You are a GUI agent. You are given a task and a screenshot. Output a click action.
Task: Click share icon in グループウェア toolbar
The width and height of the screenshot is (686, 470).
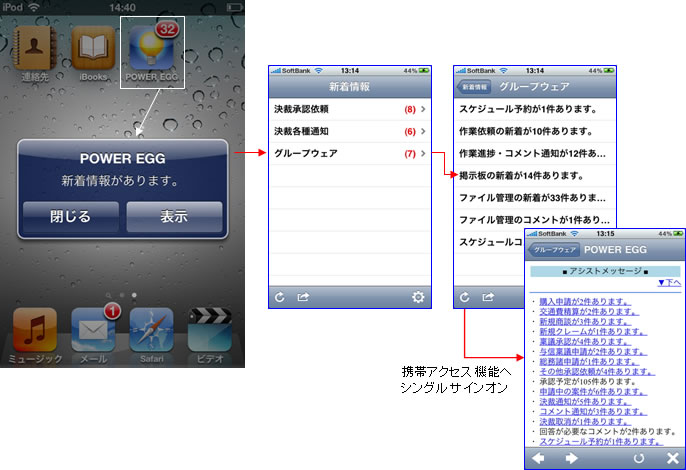click(x=488, y=297)
